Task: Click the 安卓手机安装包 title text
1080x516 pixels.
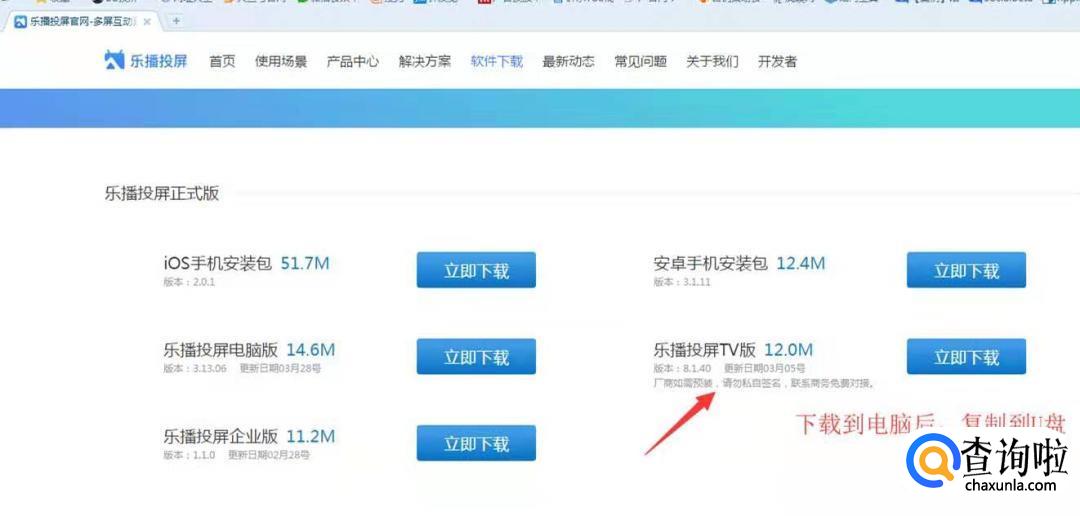Action: [x=710, y=263]
